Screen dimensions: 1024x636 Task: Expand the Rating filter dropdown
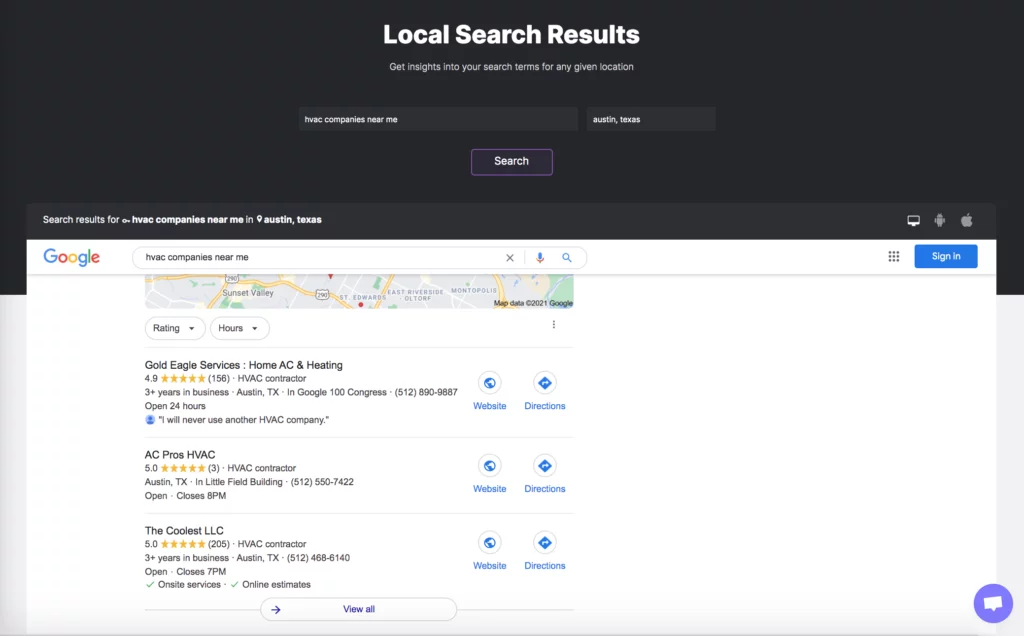175,328
